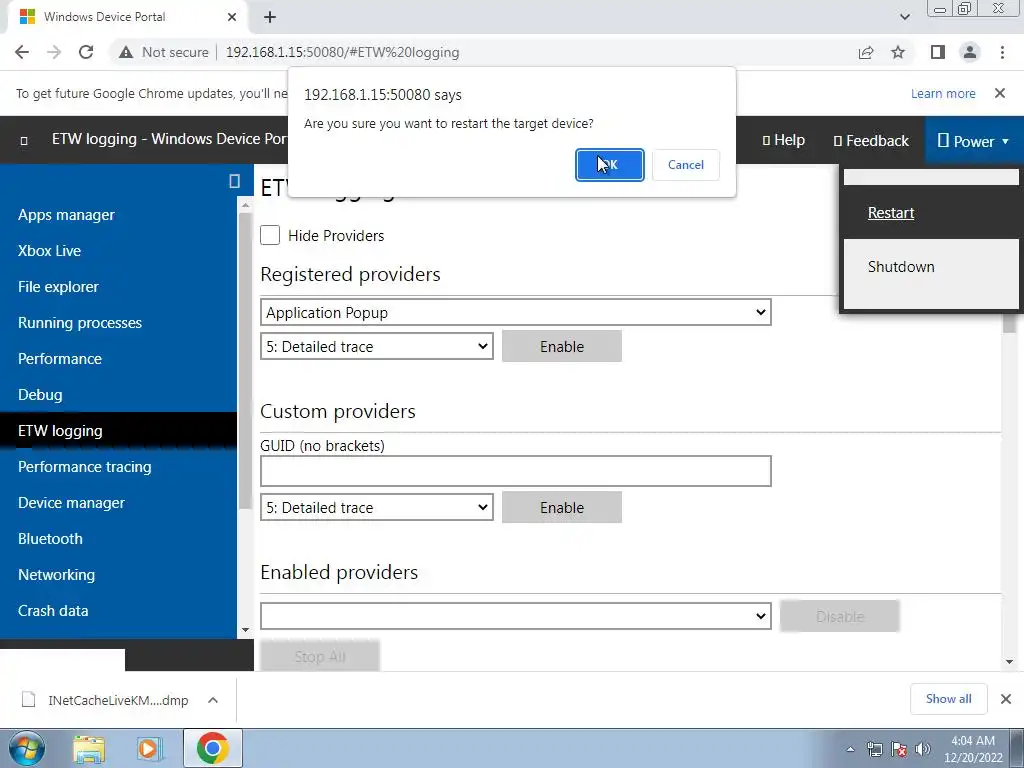Open the Chrome side panel
Screen dimensions: 1024x768
938,52
